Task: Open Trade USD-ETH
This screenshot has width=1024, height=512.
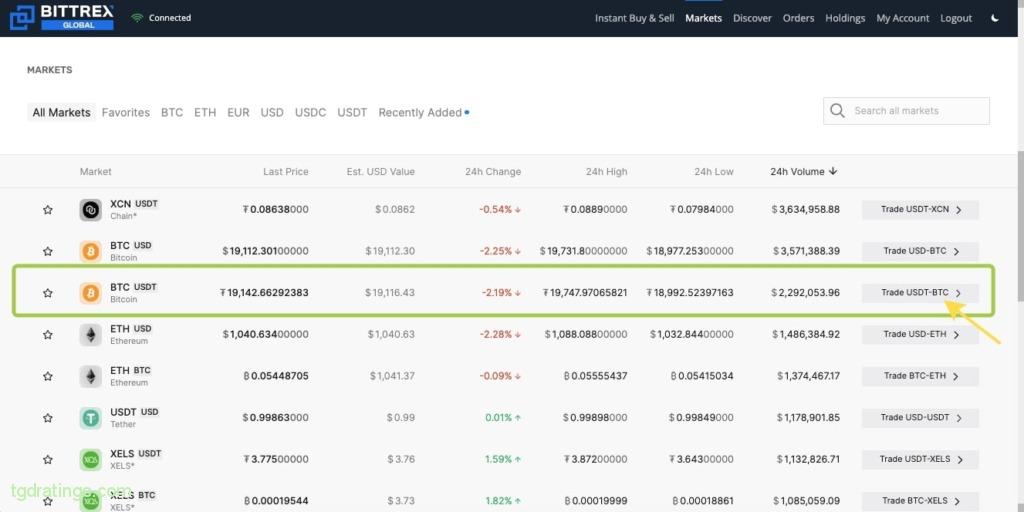Action: (x=920, y=335)
